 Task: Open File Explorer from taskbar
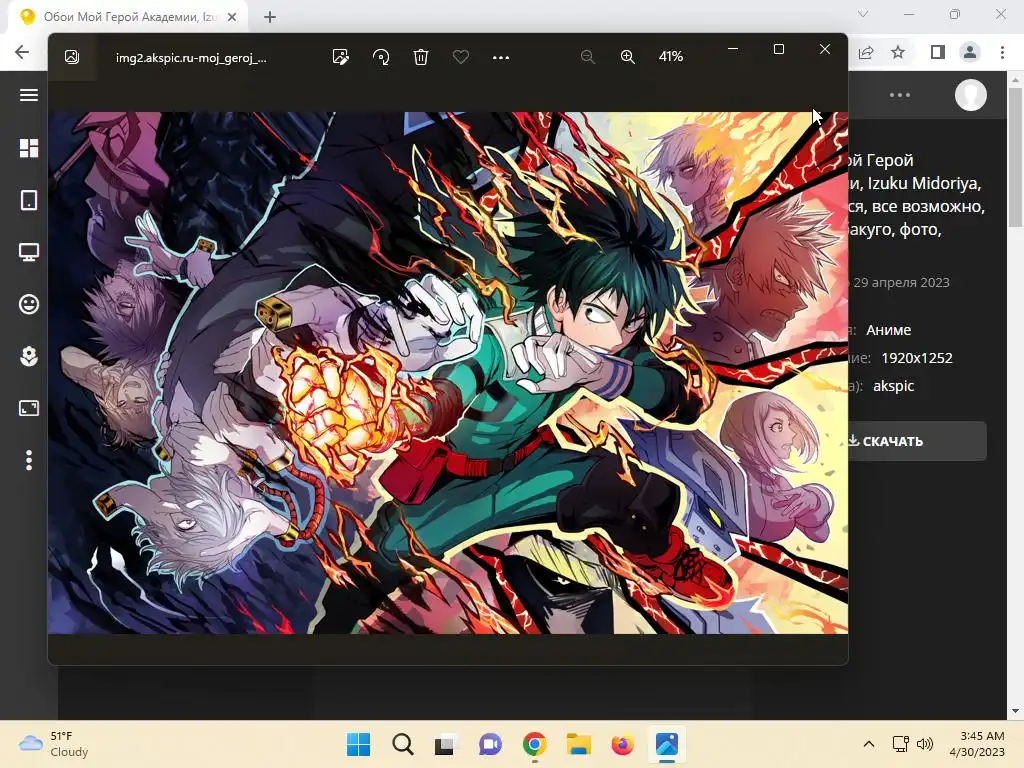(x=579, y=744)
